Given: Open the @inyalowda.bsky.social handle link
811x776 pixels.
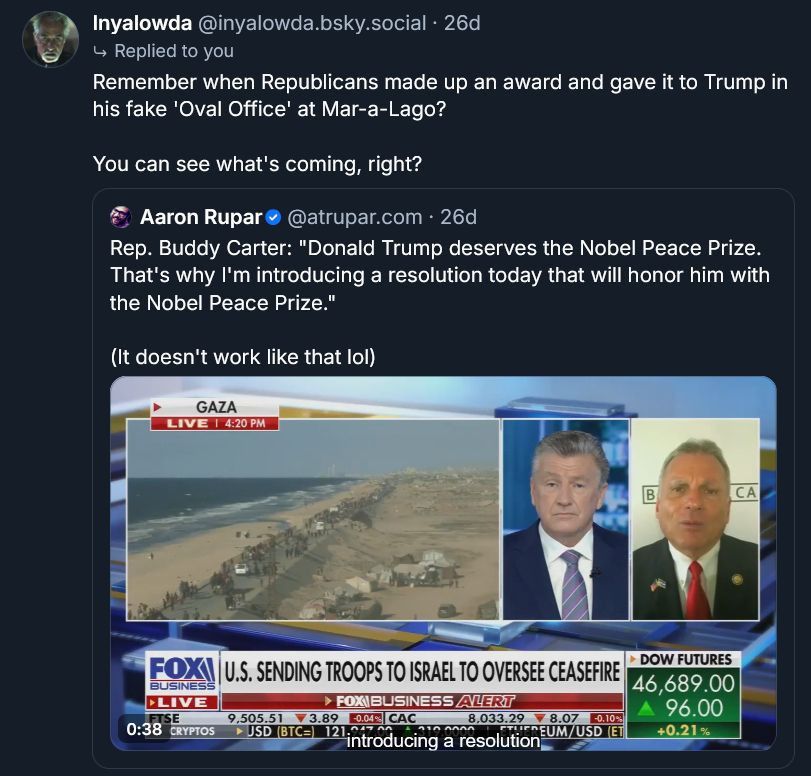Looking at the screenshot, I should [314, 22].
